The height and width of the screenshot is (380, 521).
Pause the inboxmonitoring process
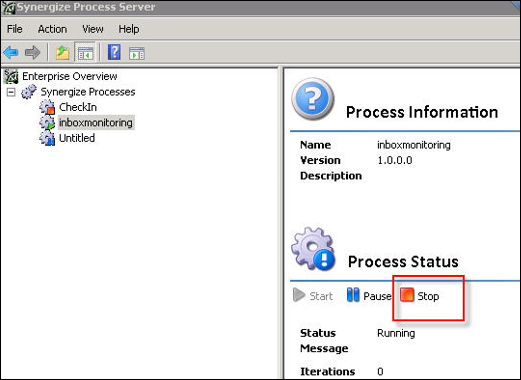[369, 295]
